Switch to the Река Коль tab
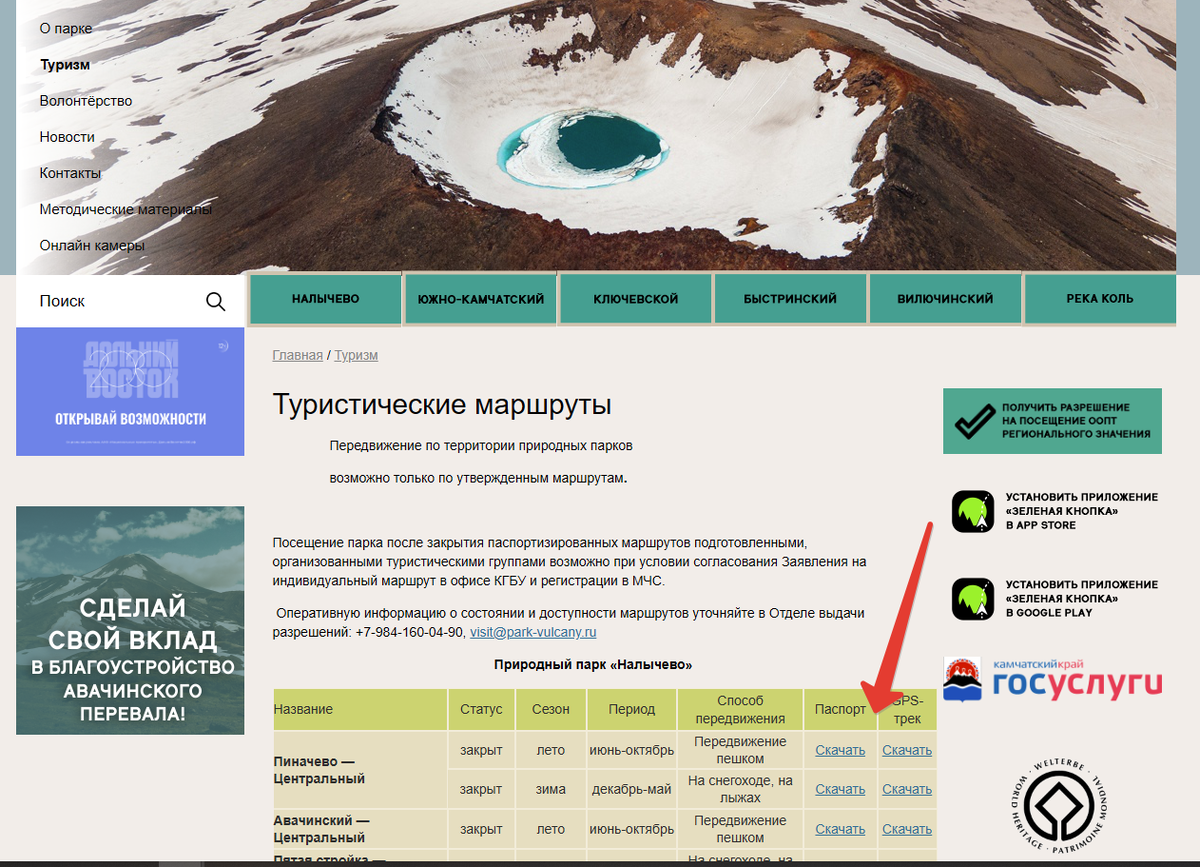 tap(1100, 298)
